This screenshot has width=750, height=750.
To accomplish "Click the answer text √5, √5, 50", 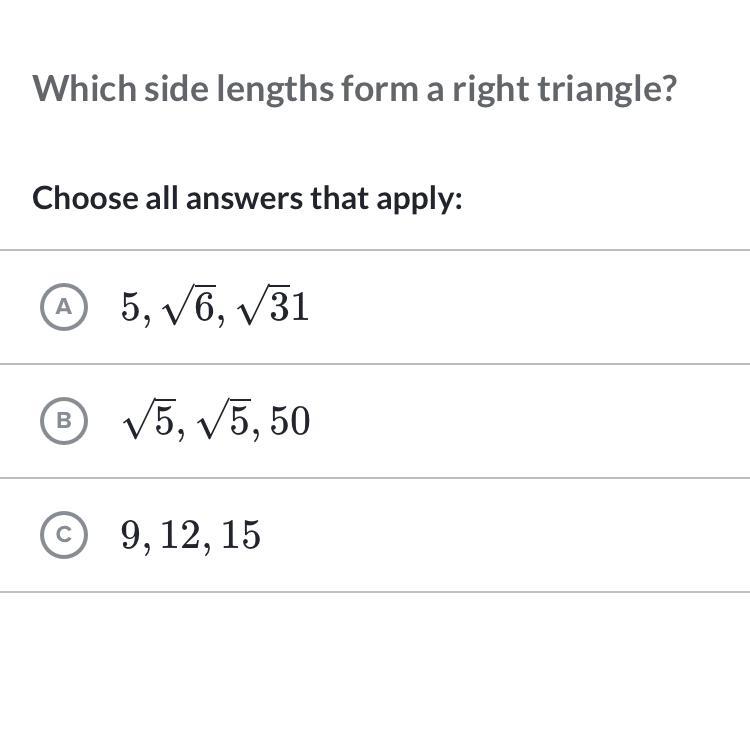I will point(215,421).
